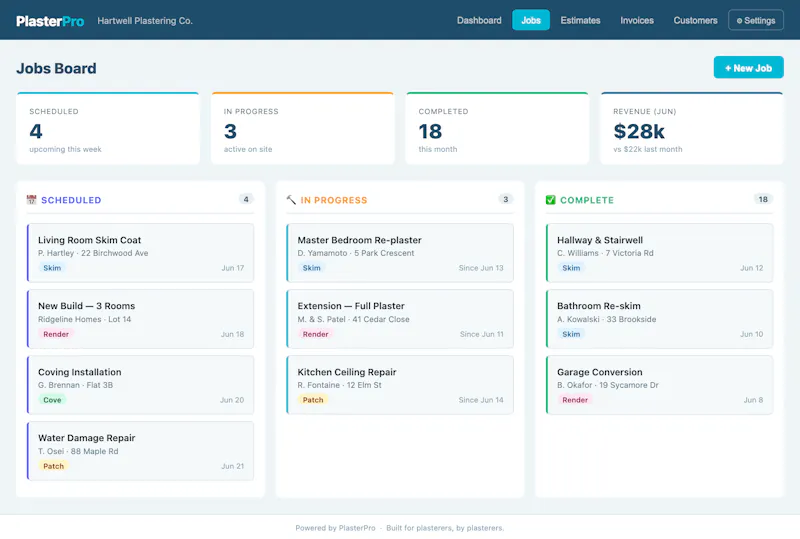This screenshot has height=539, width=800.
Task: Click the Render tag on Extension — Full Plaster
Action: [315, 334]
